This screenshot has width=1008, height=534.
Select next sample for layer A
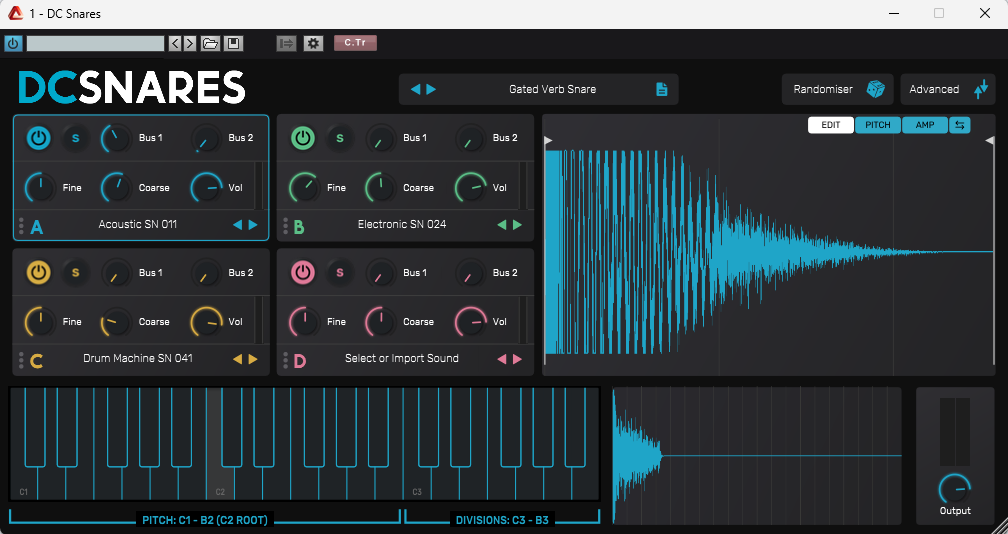(253, 225)
